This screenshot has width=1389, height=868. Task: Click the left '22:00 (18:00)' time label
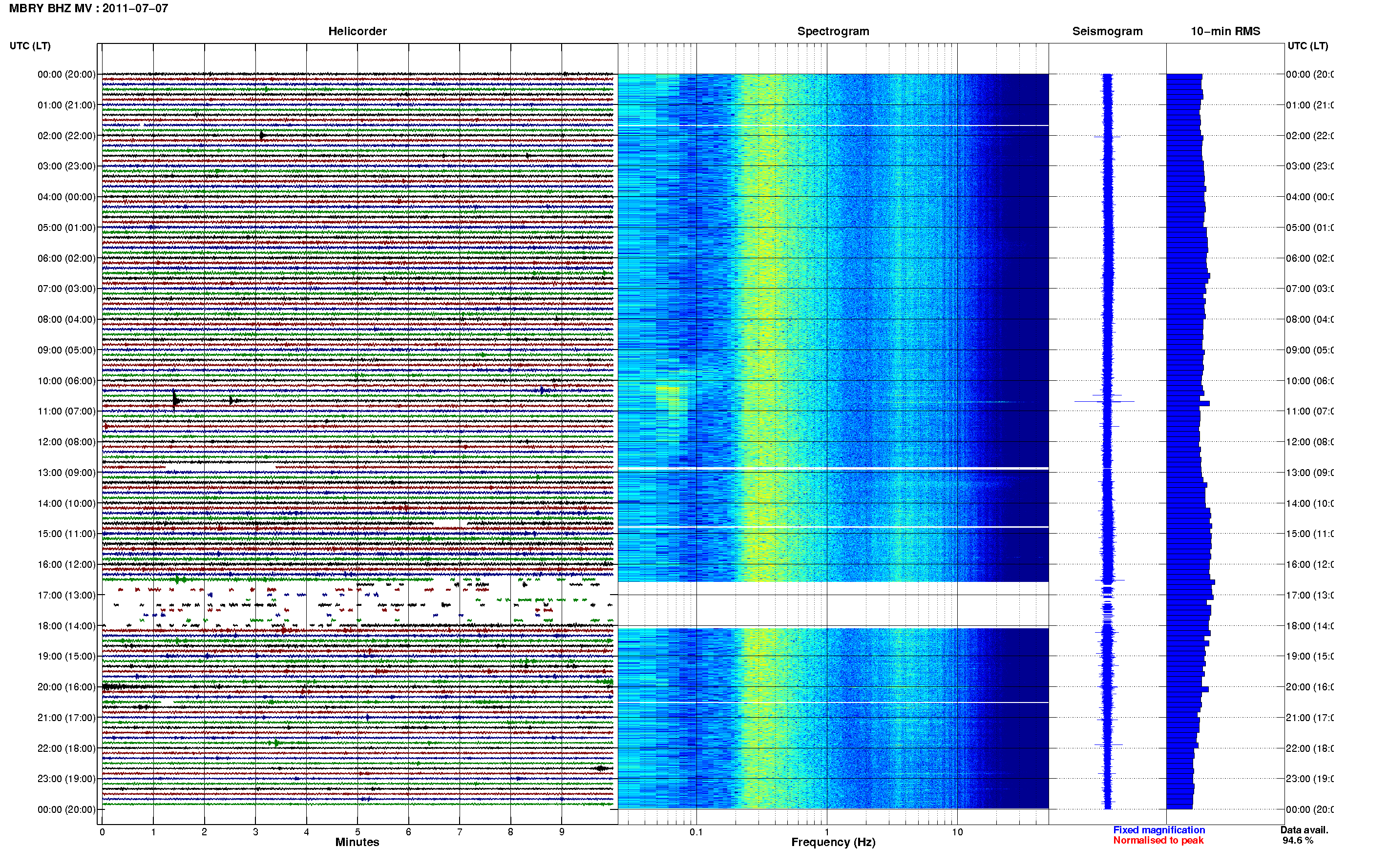[x=66, y=748]
